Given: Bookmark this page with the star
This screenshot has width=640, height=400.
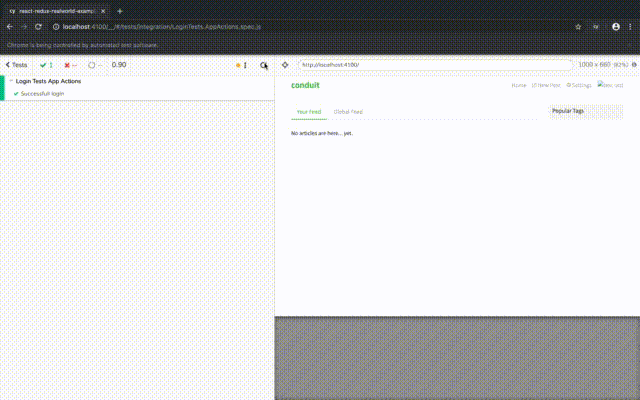Looking at the screenshot, I should click(579, 27).
